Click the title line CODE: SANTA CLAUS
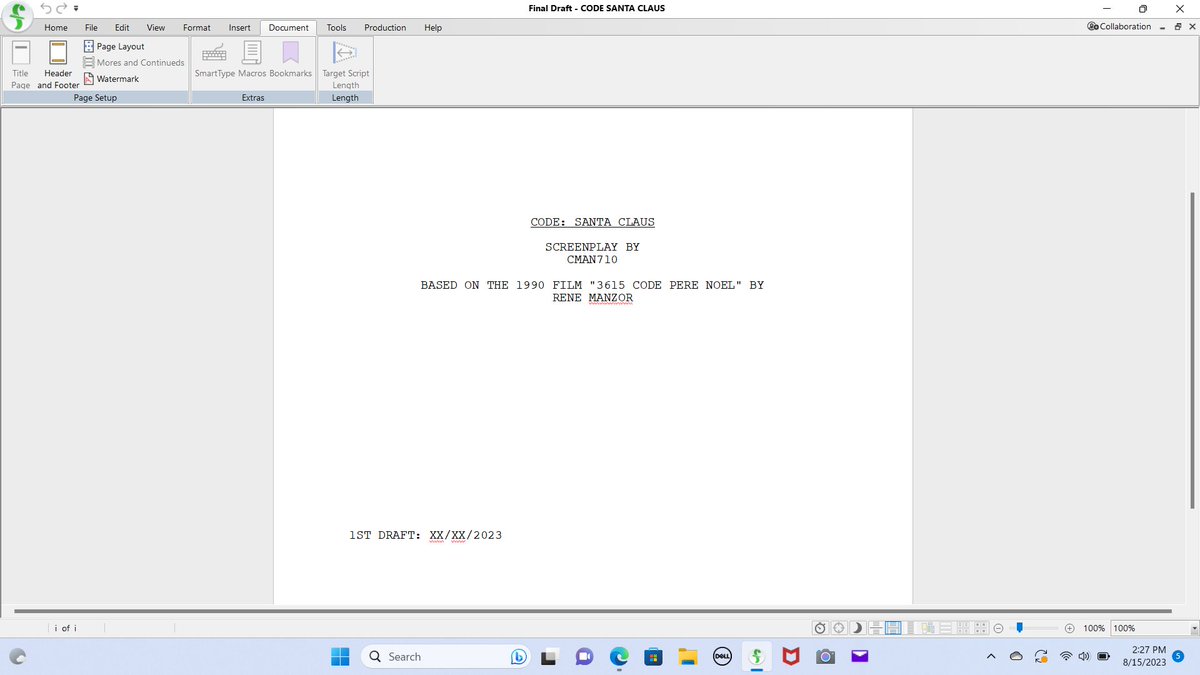 [593, 222]
